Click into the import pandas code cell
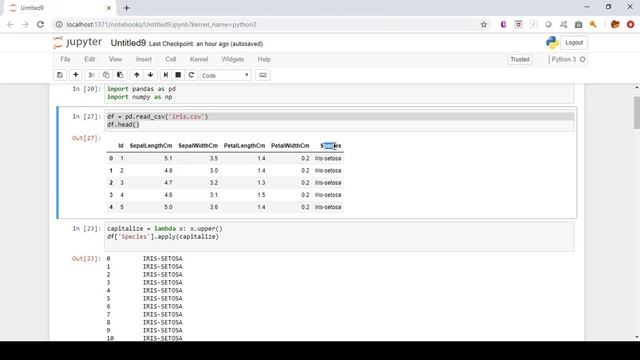This screenshot has height=360, width=640. [339, 93]
